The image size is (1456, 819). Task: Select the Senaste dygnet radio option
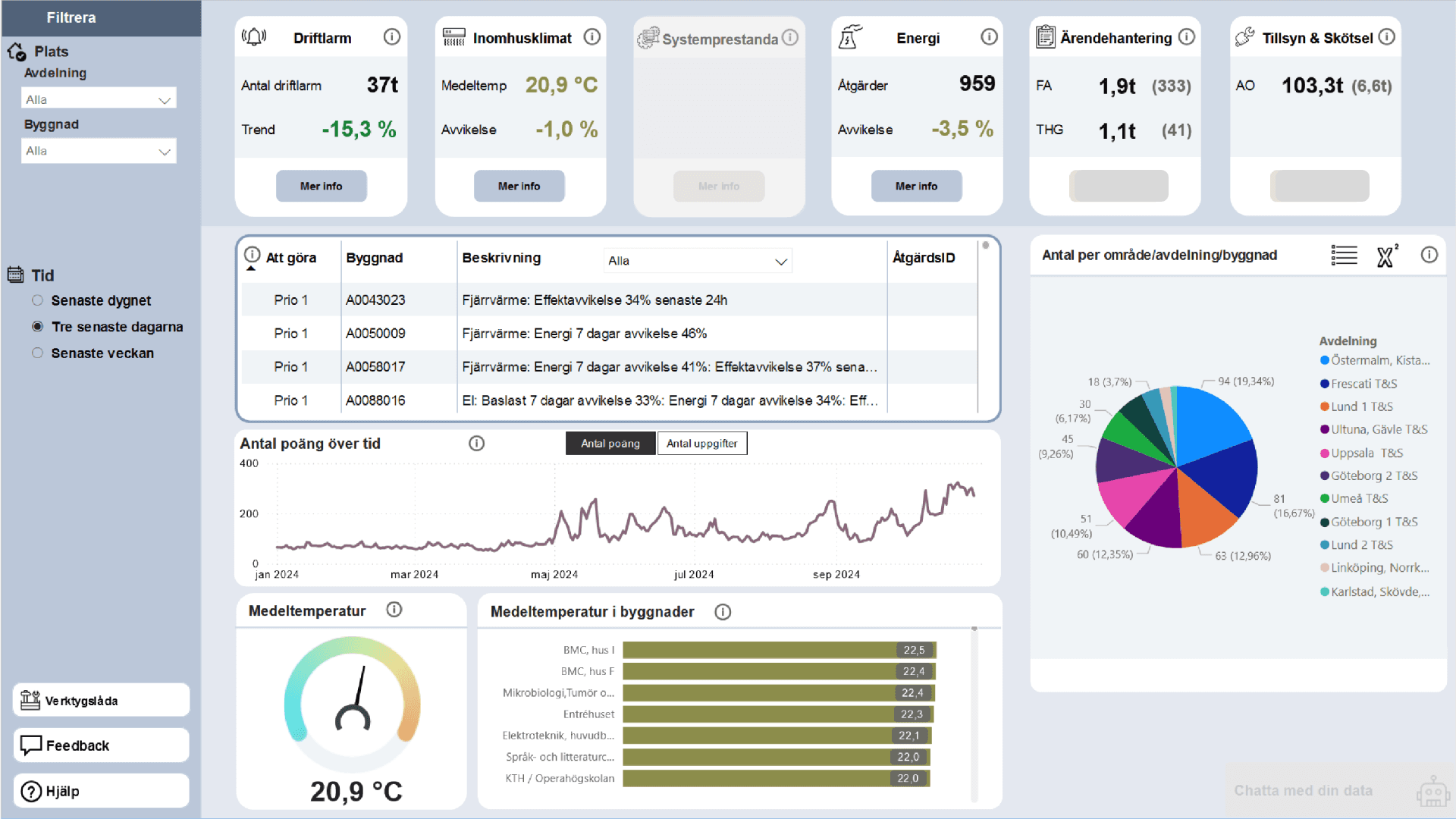click(x=37, y=300)
